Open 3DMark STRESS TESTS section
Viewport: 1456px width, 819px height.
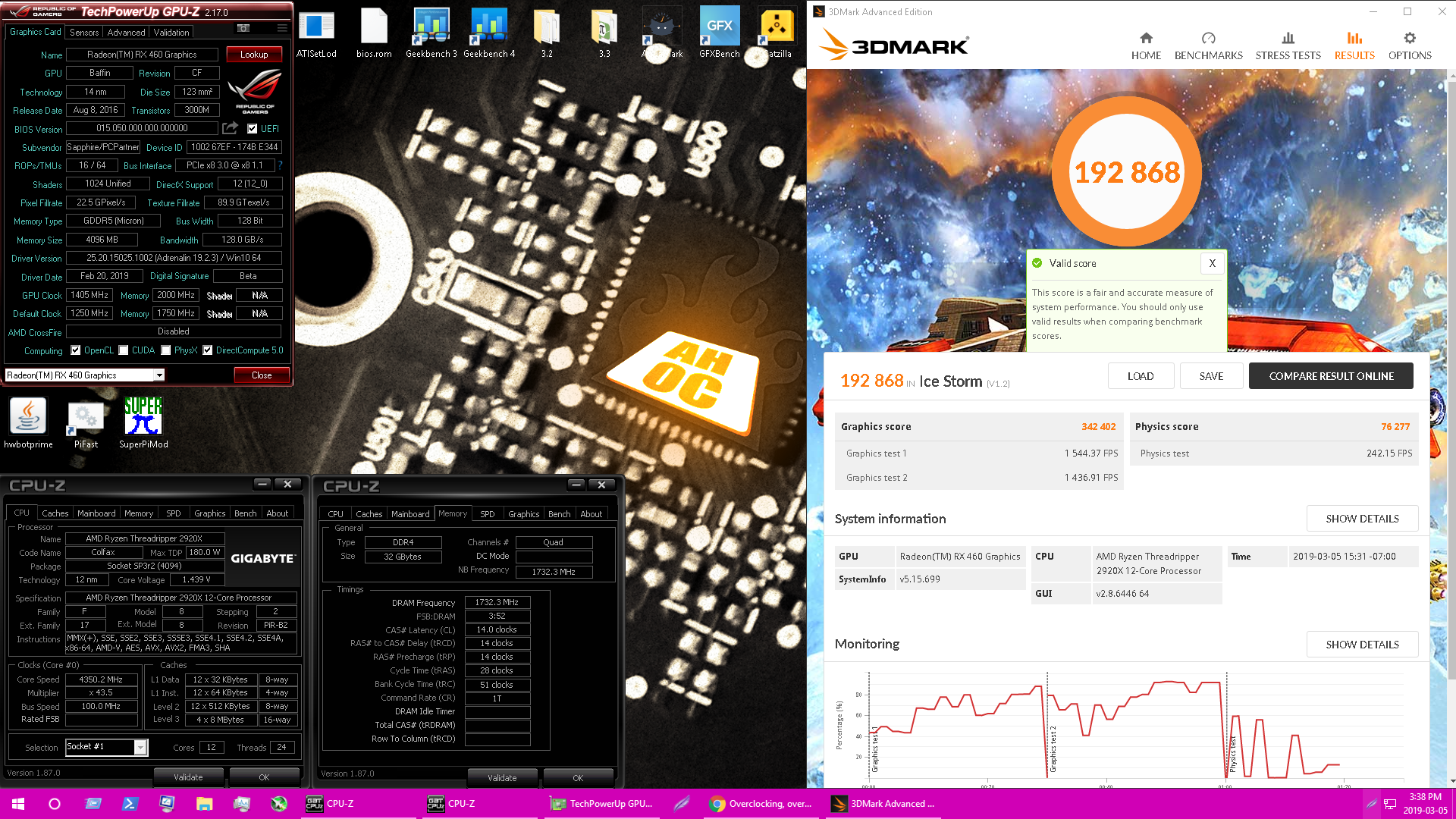pyautogui.click(x=1288, y=45)
